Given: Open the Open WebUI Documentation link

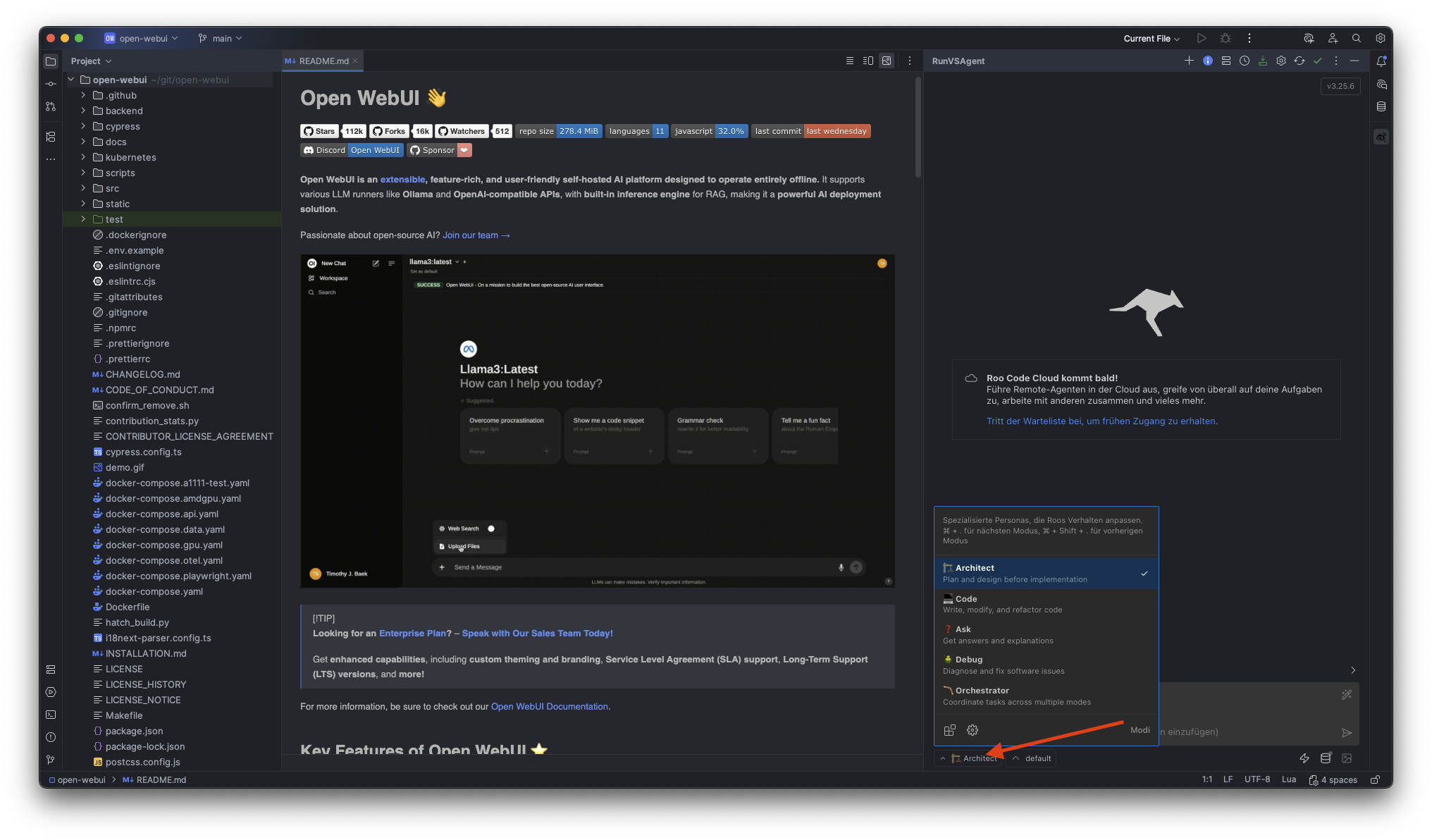Looking at the screenshot, I should [549, 707].
